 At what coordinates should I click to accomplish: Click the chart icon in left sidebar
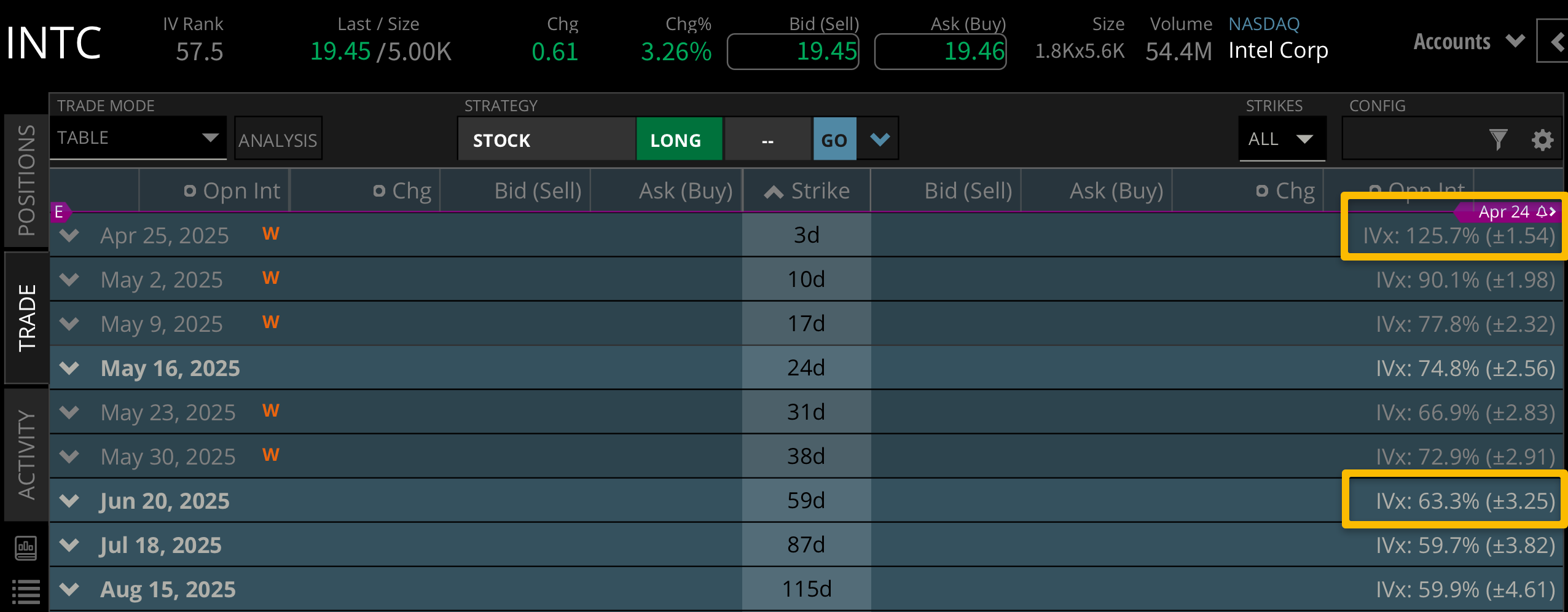(x=26, y=547)
